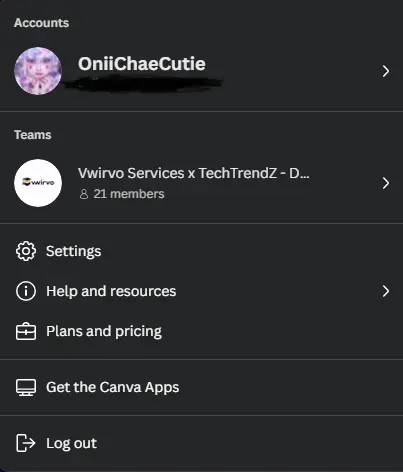The image size is (403, 472).
Task: Click the 21 members label
Action: point(129,194)
